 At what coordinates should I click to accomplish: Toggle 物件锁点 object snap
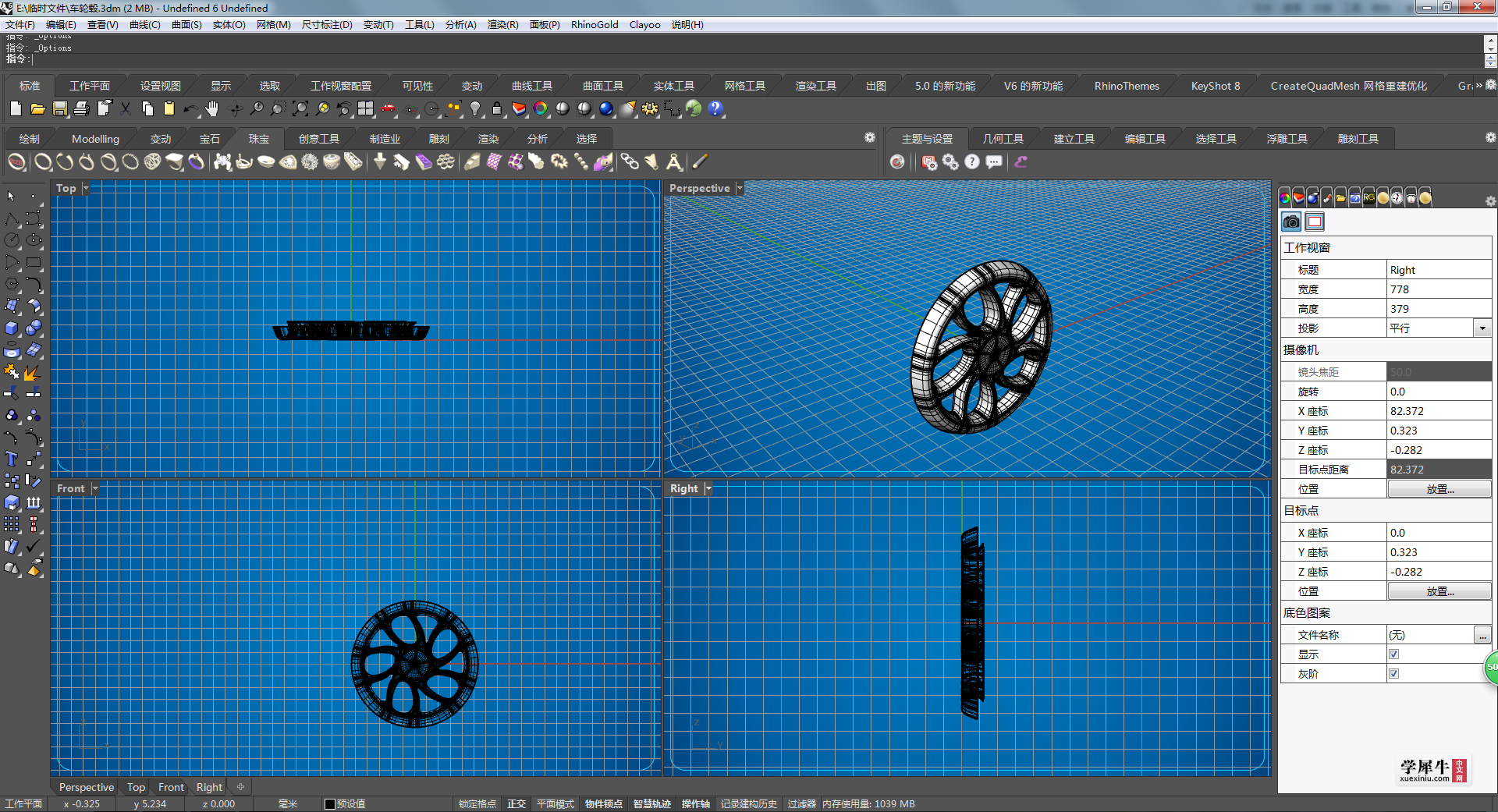(x=604, y=804)
